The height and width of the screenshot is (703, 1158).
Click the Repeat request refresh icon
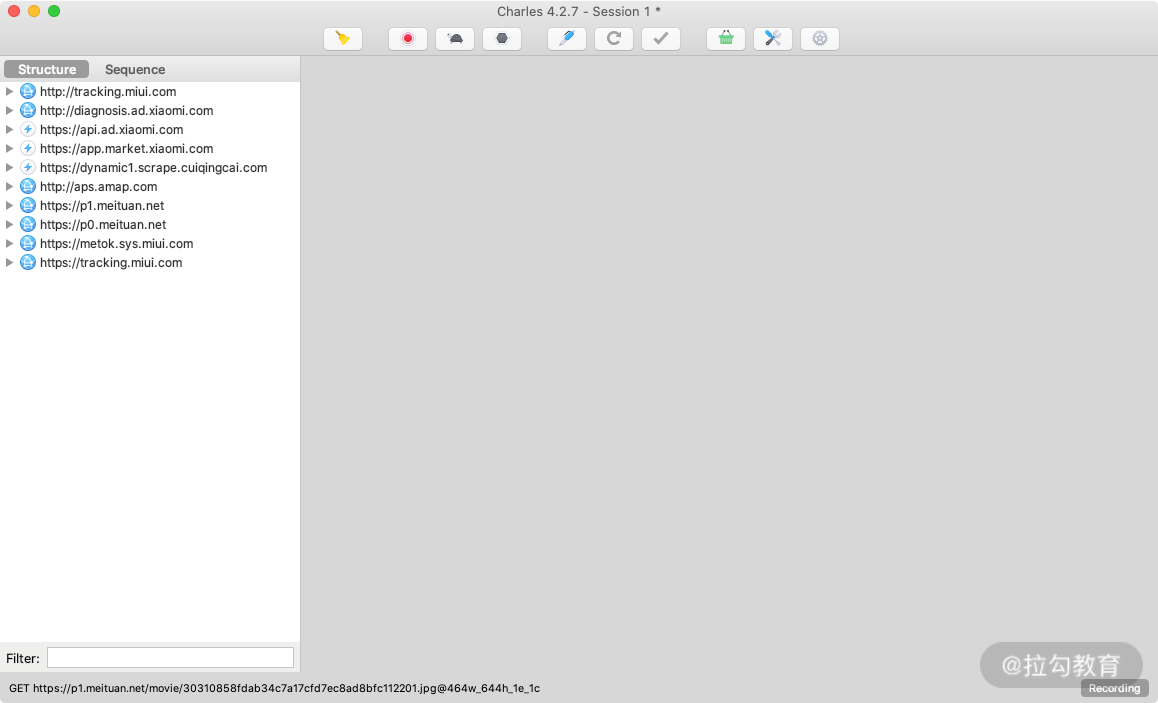pyautogui.click(x=614, y=38)
